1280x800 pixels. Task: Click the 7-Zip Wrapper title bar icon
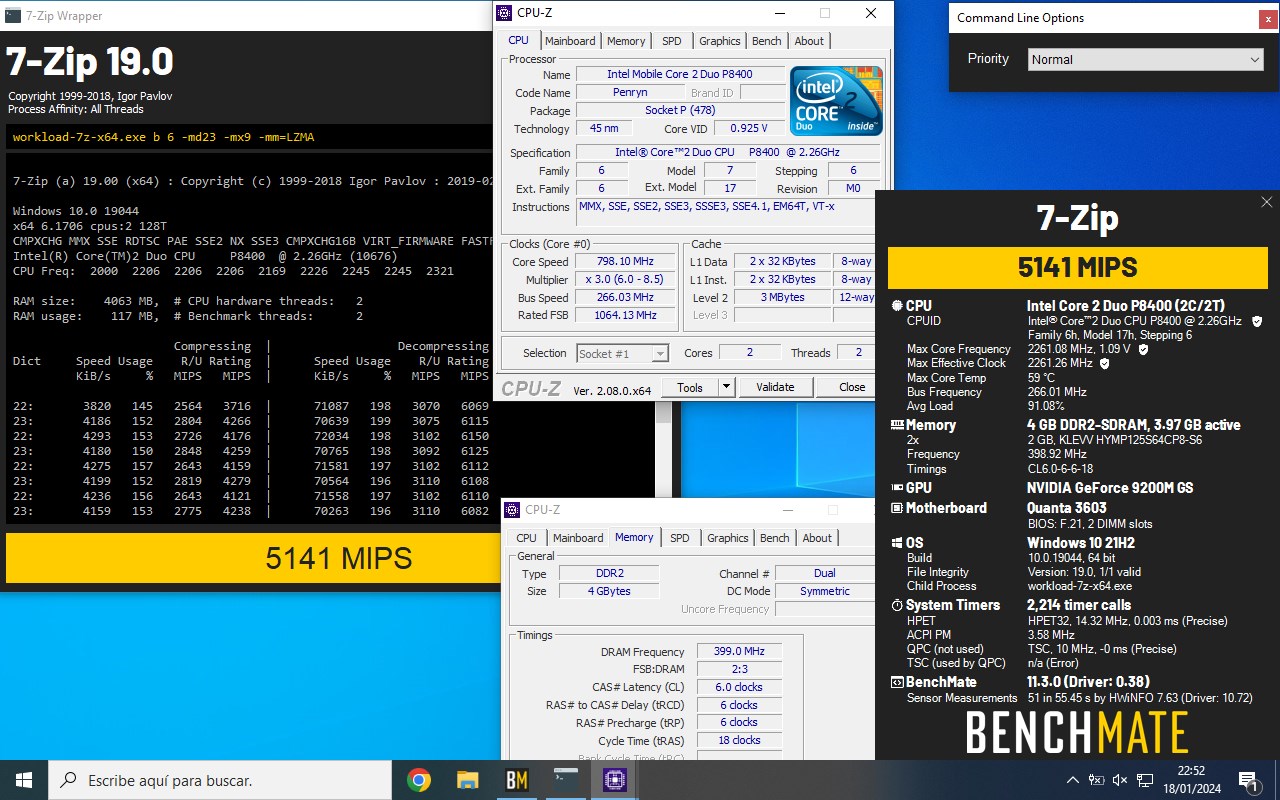(x=12, y=15)
